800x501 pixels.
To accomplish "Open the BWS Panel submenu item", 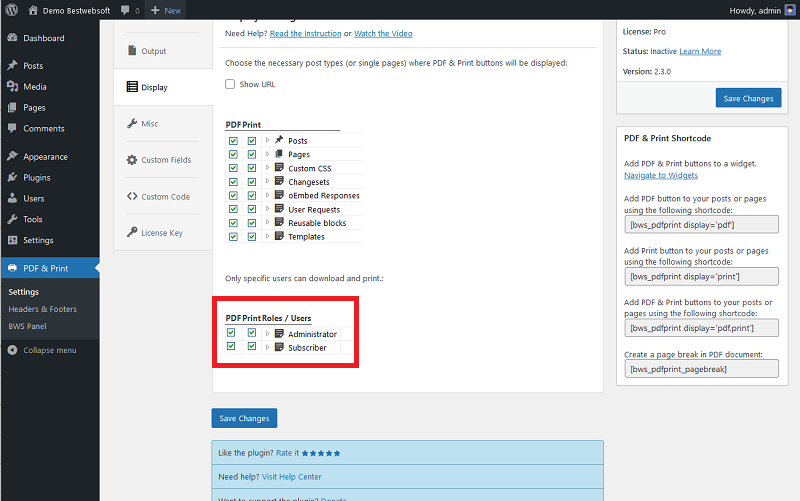I will [x=27, y=327].
